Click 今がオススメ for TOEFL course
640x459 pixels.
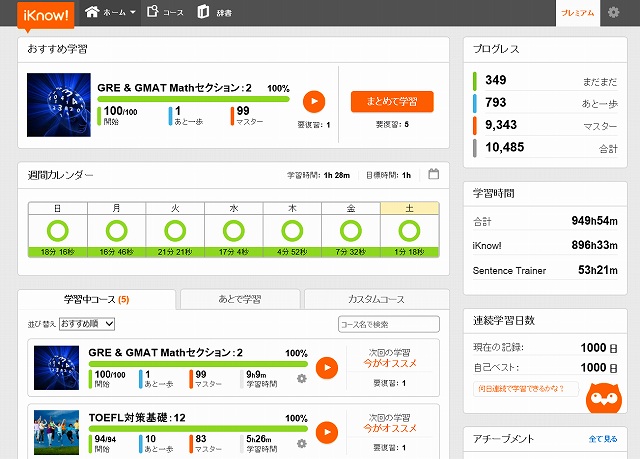[390, 428]
